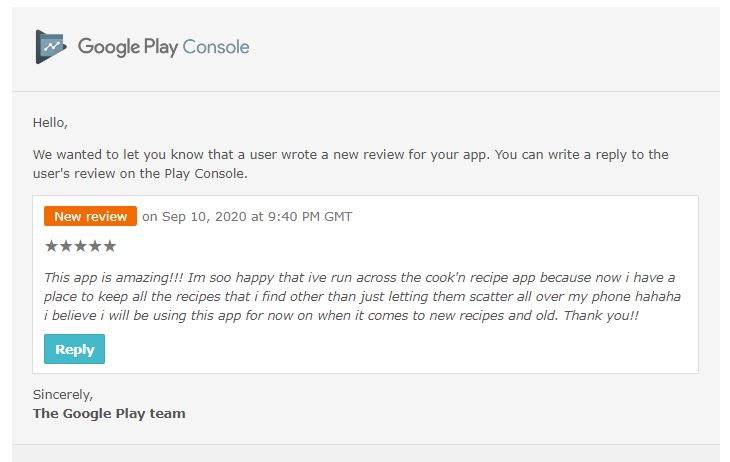Click the third star in the rating
Screen dimensions: 730x462
(80, 246)
